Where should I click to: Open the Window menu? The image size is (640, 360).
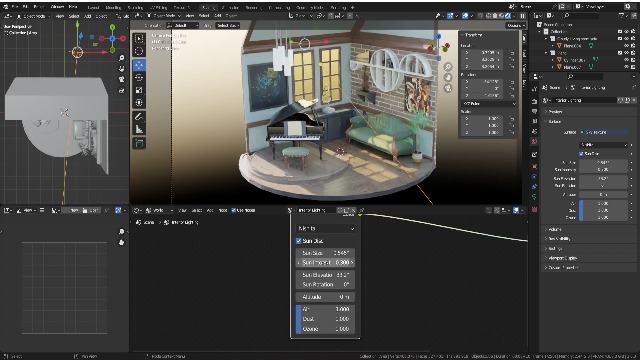(x=57, y=7)
